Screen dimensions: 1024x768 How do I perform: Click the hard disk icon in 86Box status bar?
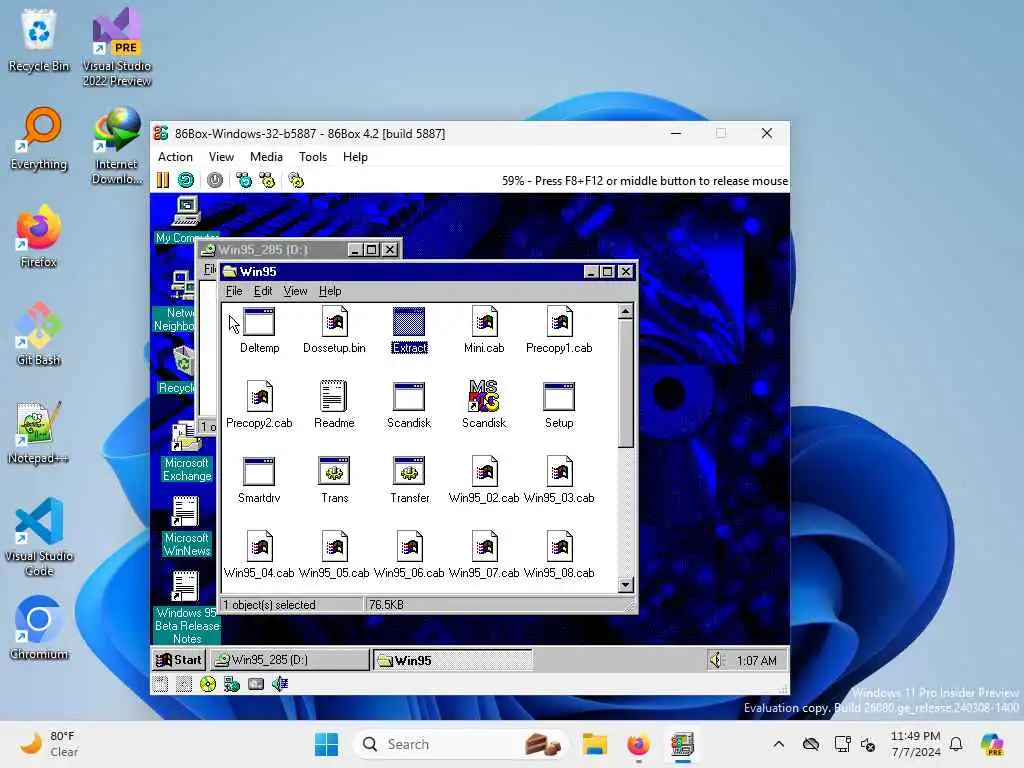256,684
